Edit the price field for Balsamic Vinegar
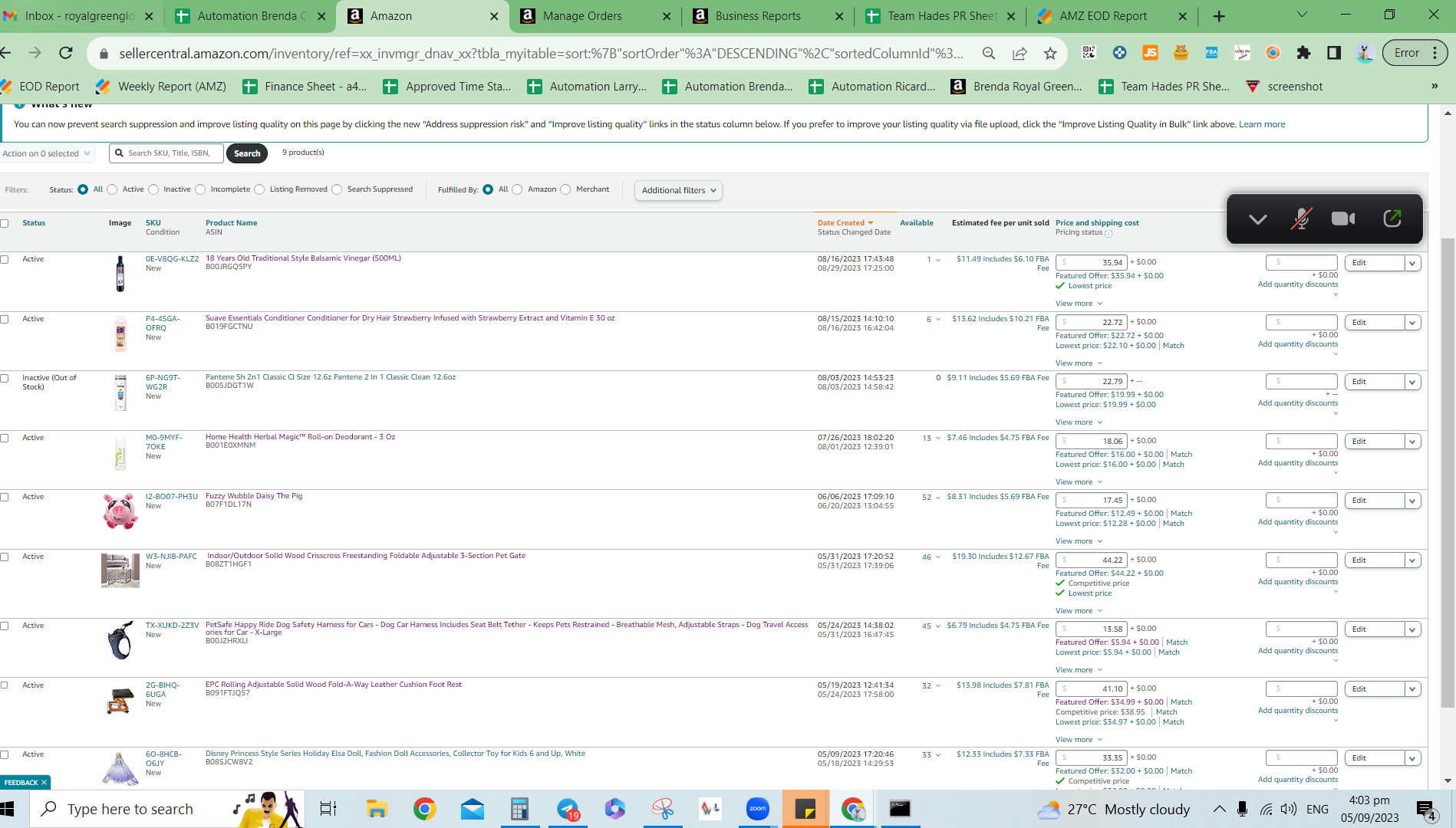Screen dimensions: 1456x828 click(1092, 262)
